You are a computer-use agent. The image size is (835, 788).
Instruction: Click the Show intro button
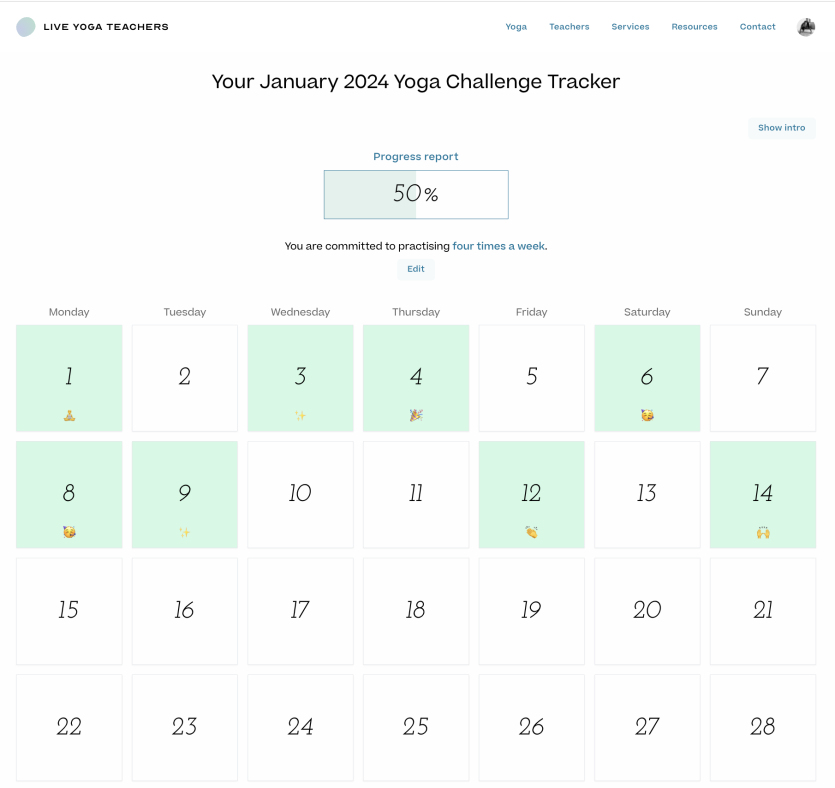point(782,128)
